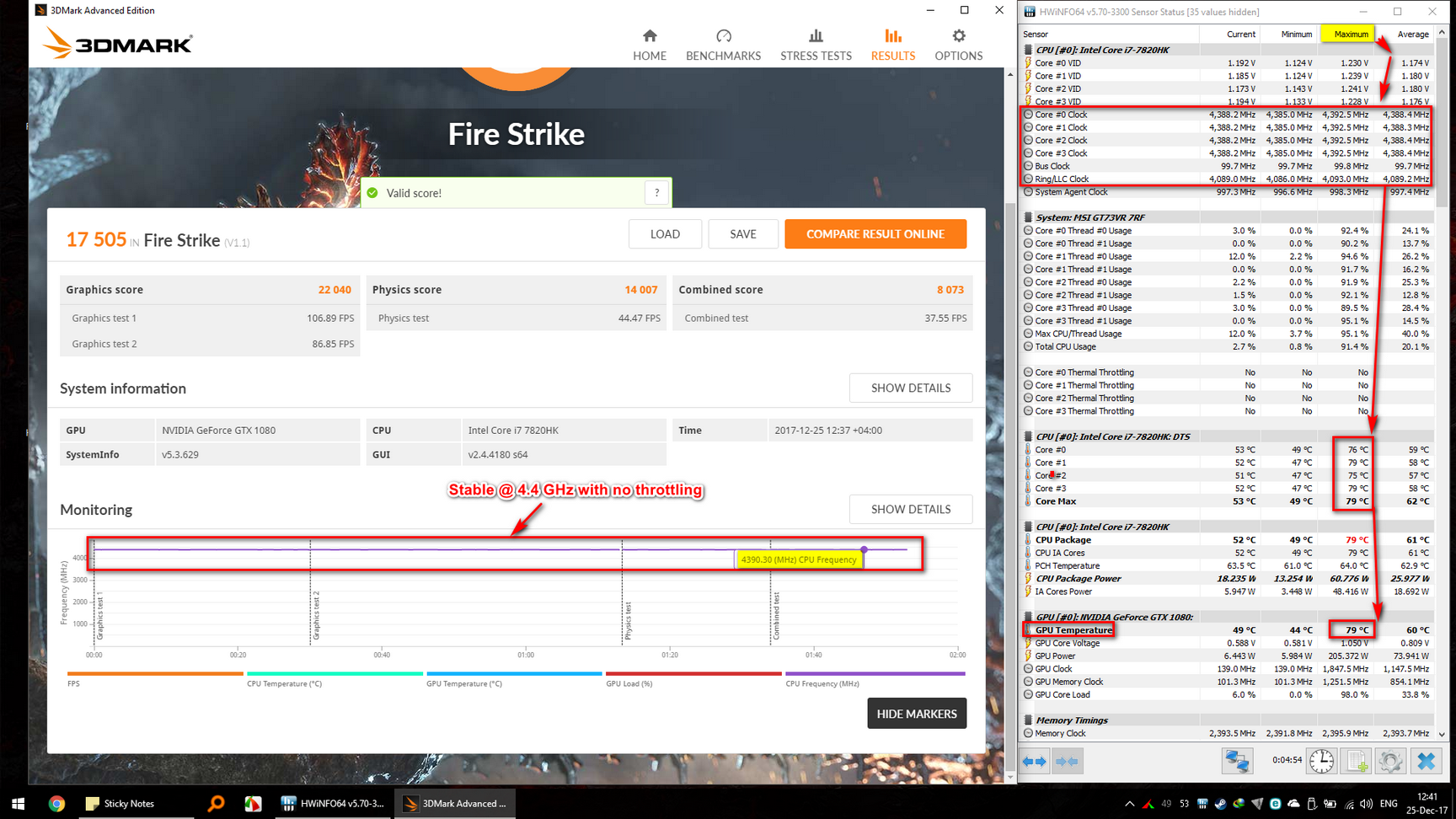Open the orange magnifier search app in taskbar
The height and width of the screenshot is (819, 1456).
(x=216, y=803)
